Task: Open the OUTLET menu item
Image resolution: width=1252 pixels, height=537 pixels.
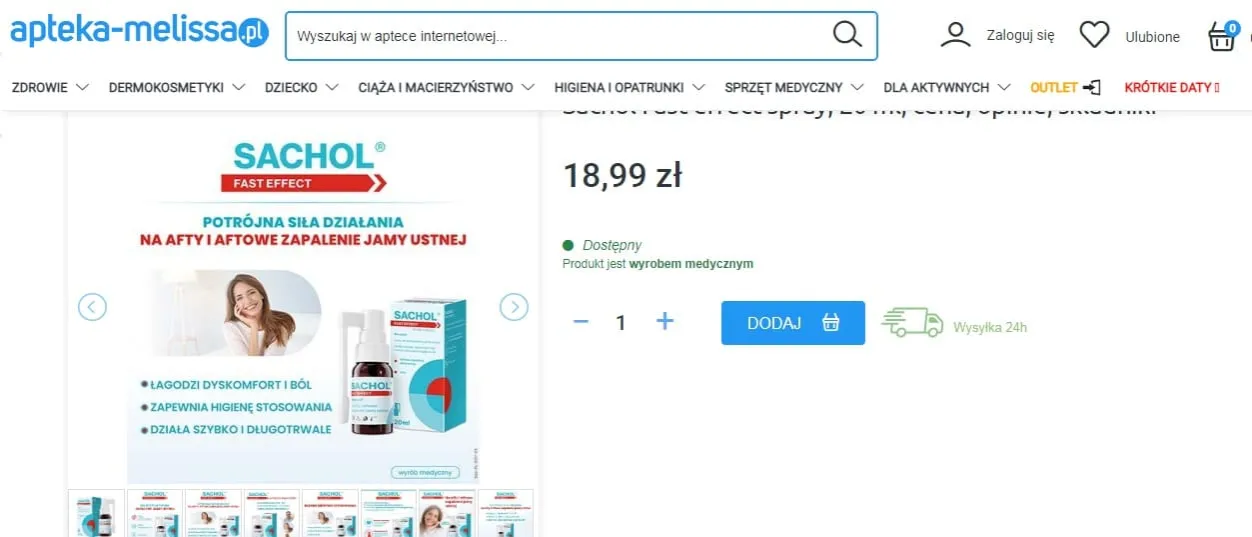Action: coord(1066,87)
